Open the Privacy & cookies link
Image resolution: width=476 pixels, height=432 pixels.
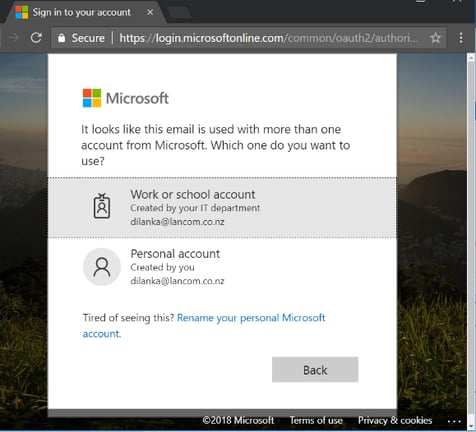tap(395, 420)
